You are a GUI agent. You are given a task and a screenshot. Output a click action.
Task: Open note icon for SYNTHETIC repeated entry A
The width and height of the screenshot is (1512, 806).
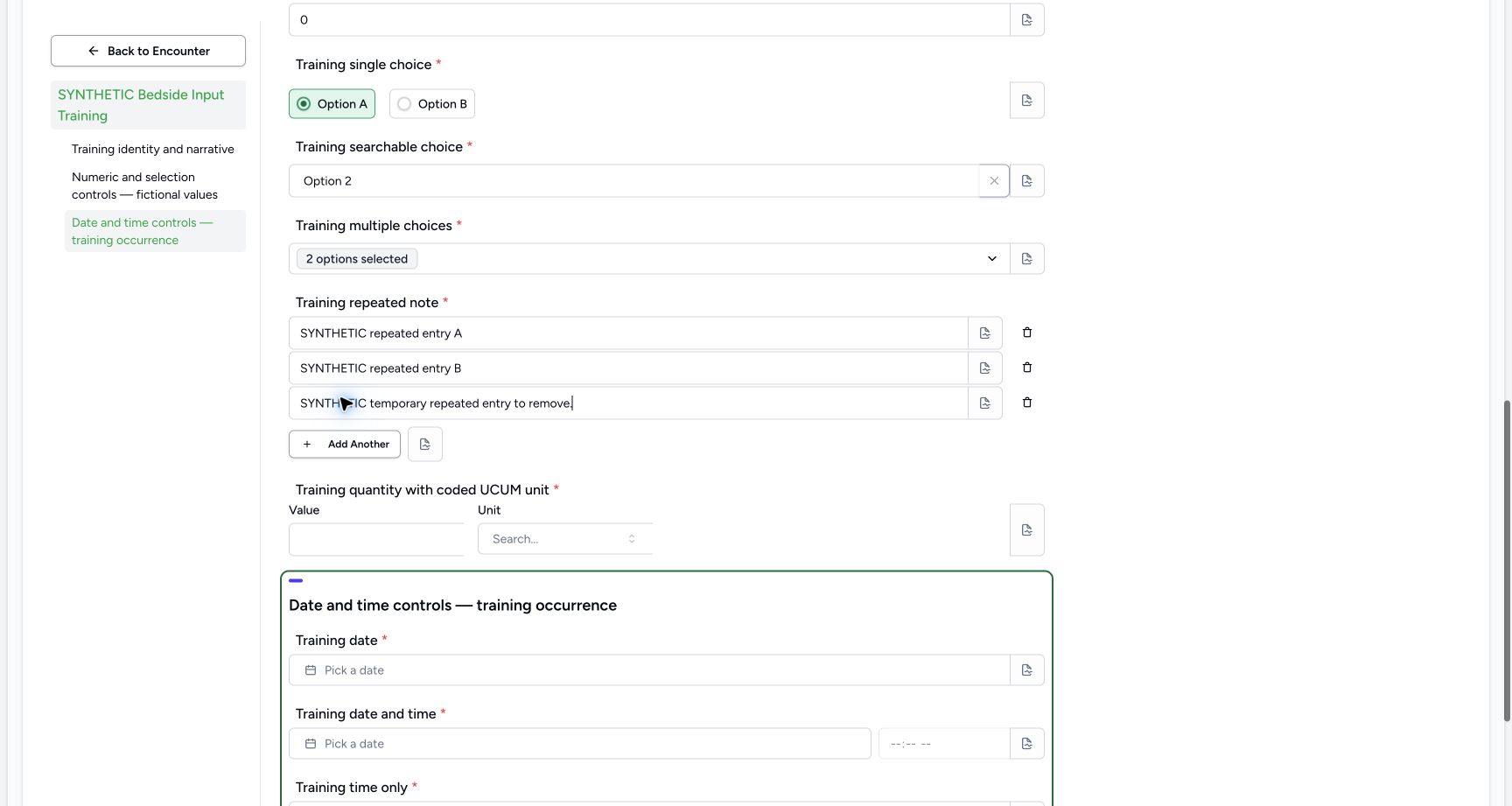click(984, 333)
